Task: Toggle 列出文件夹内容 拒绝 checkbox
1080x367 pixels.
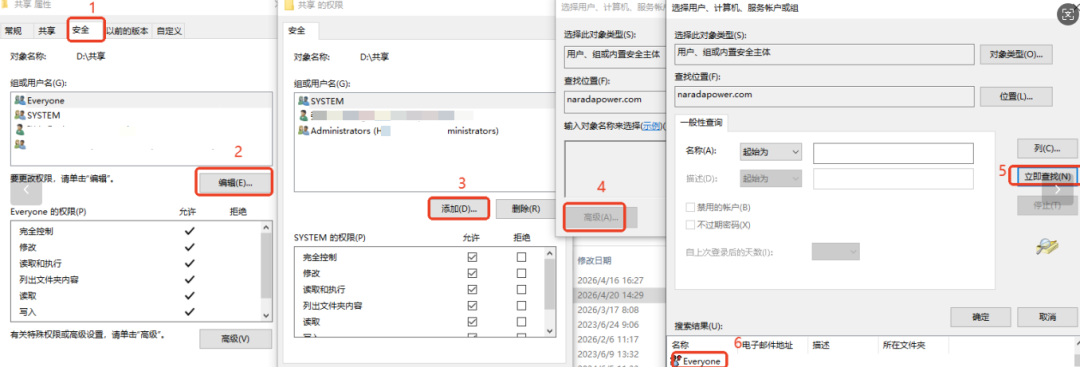Action: (521, 306)
